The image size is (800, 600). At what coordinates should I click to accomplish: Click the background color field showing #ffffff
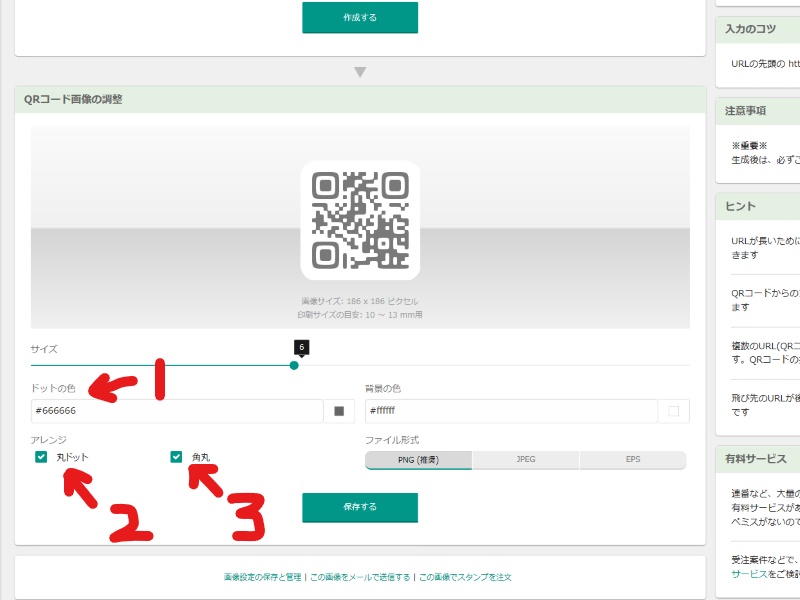pyautogui.click(x=511, y=411)
